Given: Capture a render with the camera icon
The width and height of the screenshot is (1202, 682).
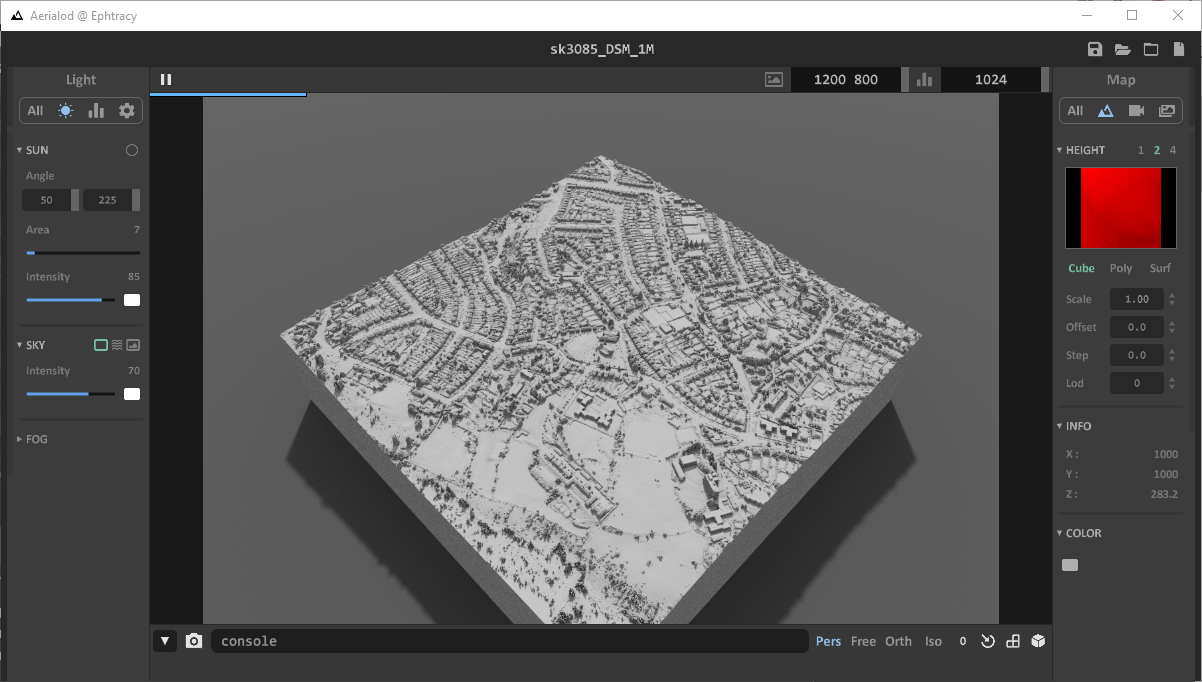Looking at the screenshot, I should point(193,640).
